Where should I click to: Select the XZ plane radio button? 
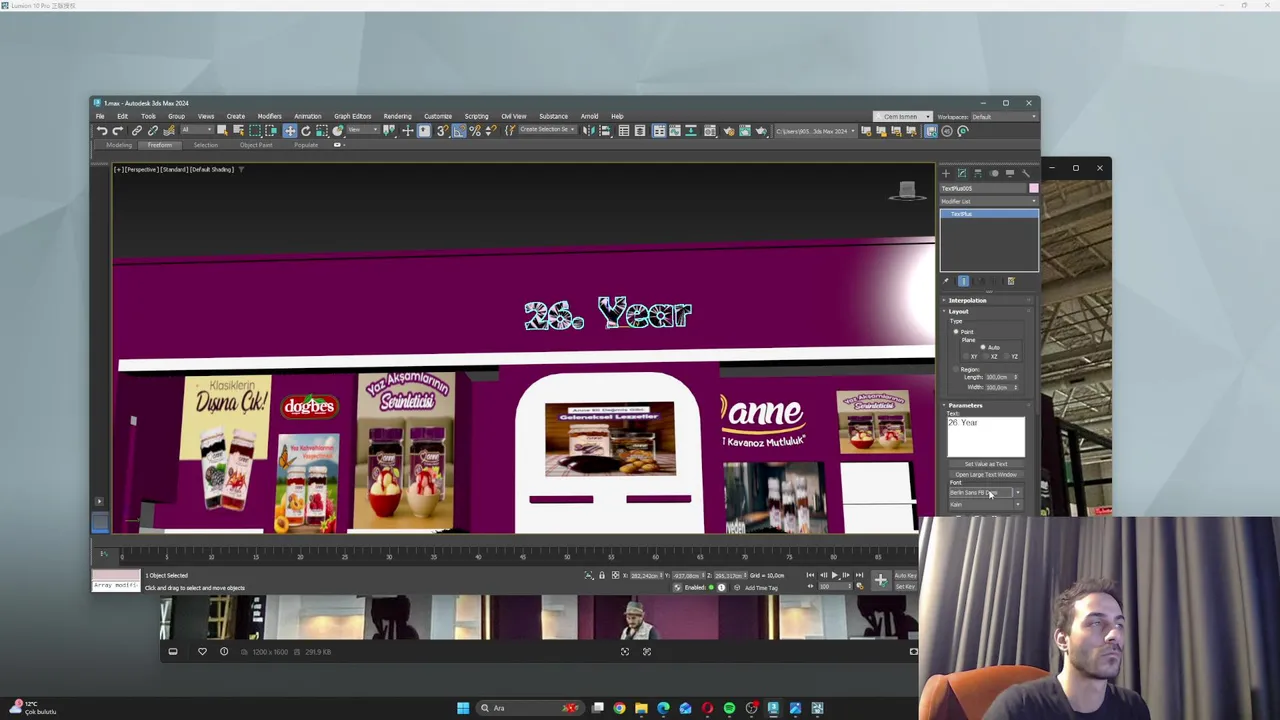(985, 357)
